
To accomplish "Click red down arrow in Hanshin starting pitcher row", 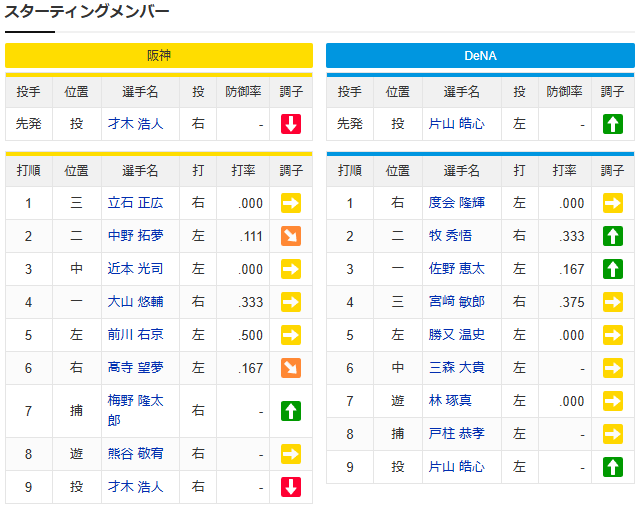I will pyautogui.click(x=291, y=124).
